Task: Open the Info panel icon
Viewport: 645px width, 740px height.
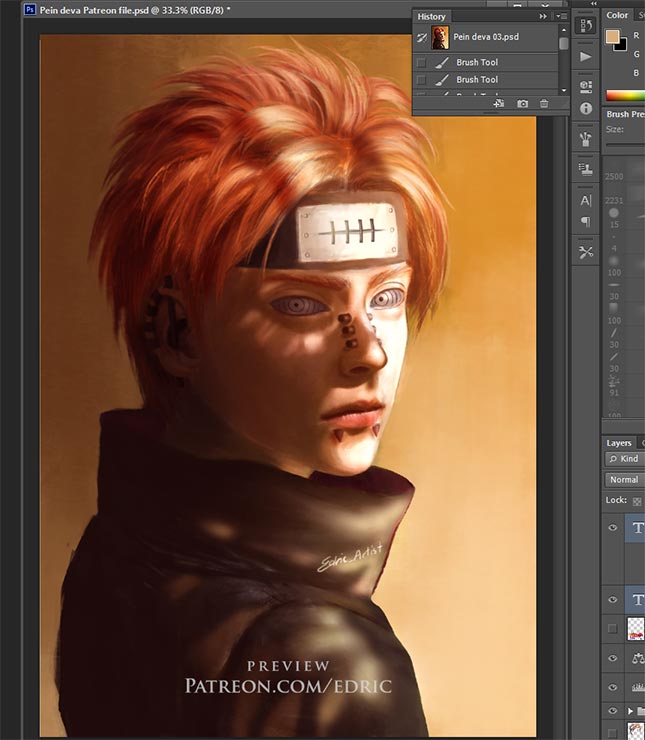Action: [x=586, y=109]
